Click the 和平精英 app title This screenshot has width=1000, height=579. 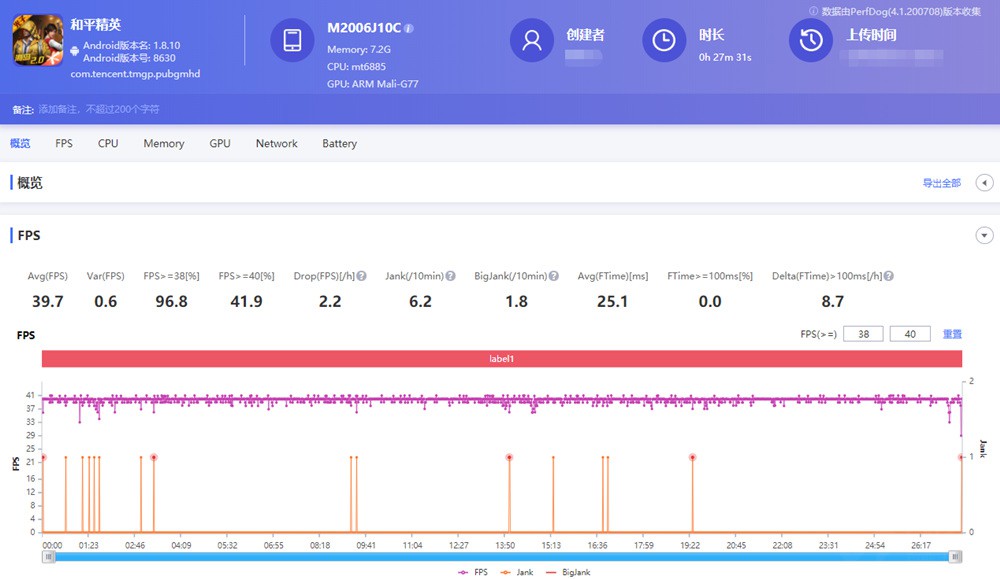[96, 25]
